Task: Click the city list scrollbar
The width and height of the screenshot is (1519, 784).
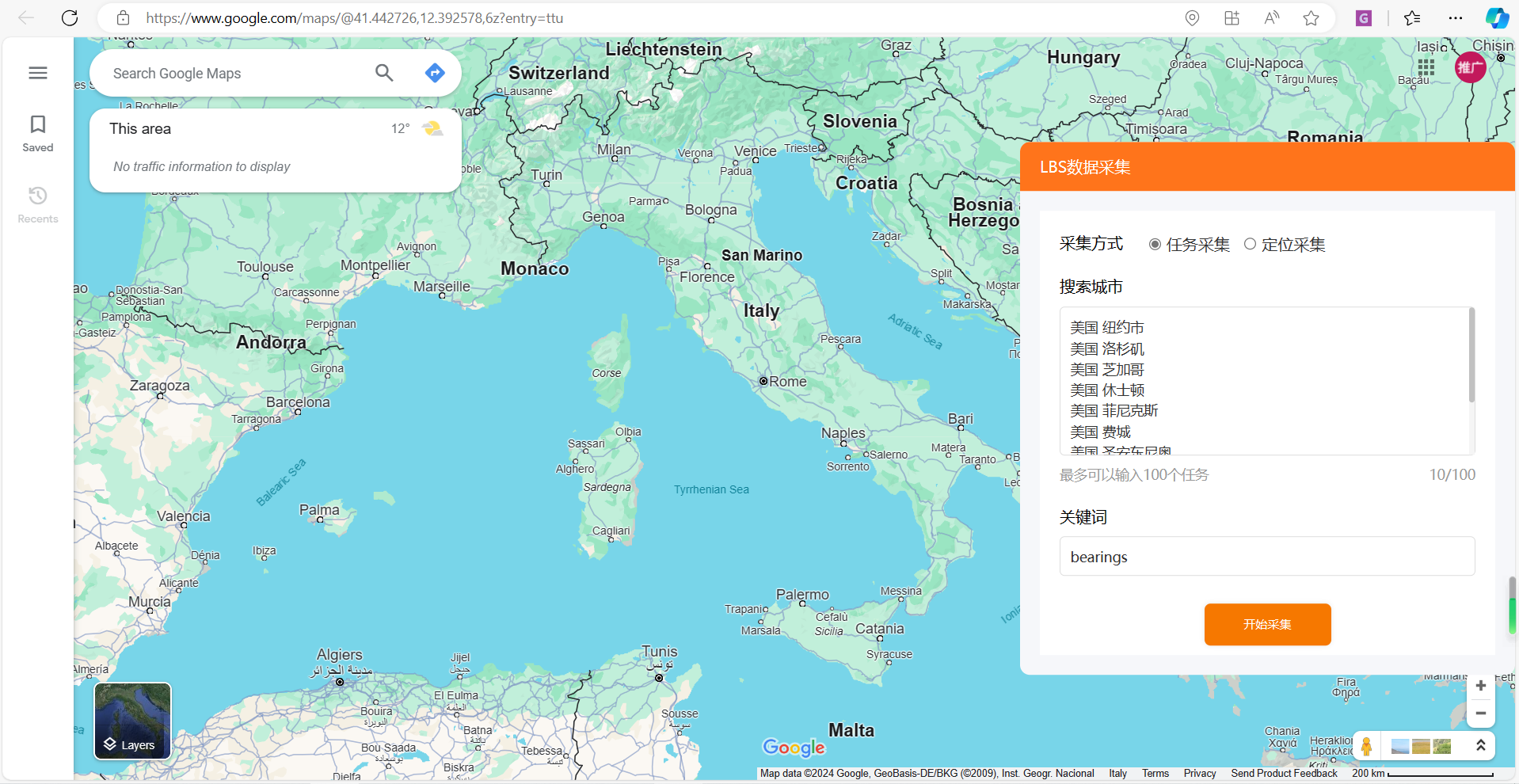Action: pos(1471,356)
